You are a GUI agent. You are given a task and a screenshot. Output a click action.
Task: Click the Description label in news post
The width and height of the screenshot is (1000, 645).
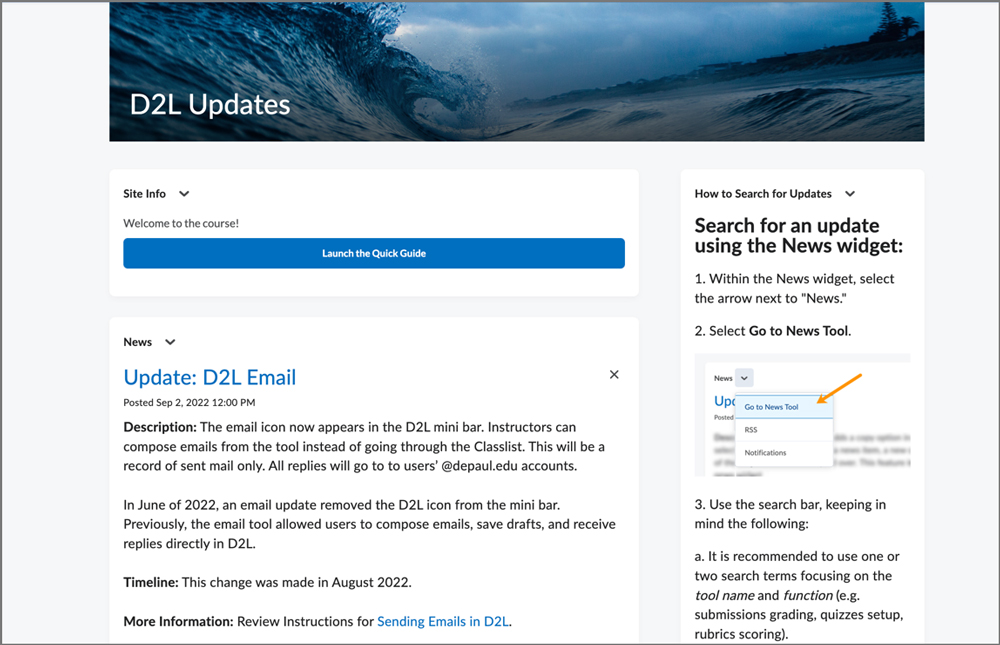[160, 427]
